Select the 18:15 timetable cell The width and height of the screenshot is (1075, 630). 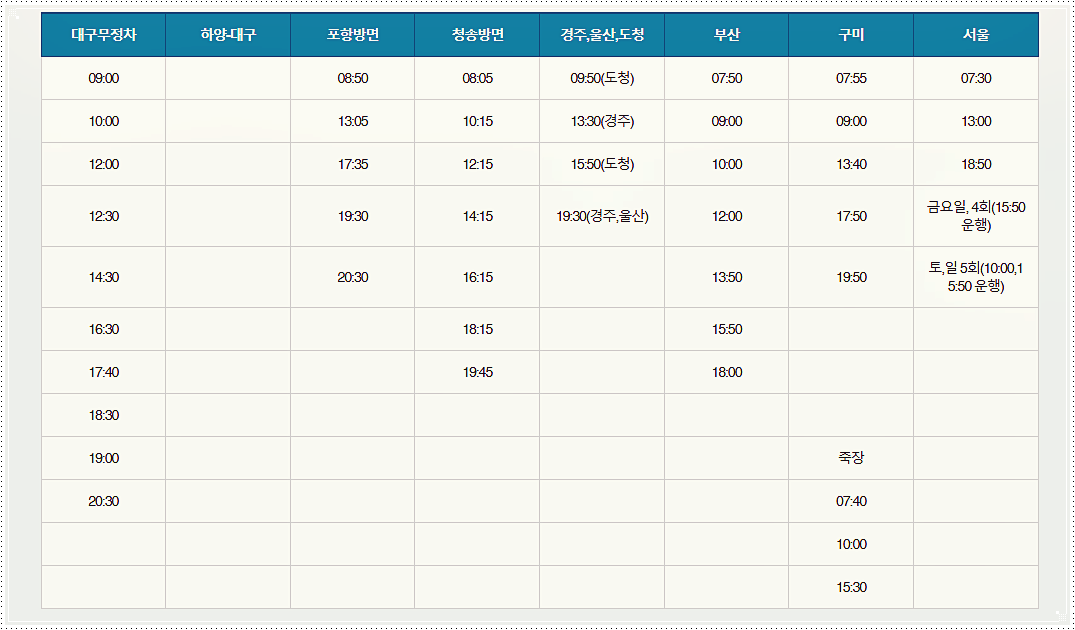click(477, 329)
